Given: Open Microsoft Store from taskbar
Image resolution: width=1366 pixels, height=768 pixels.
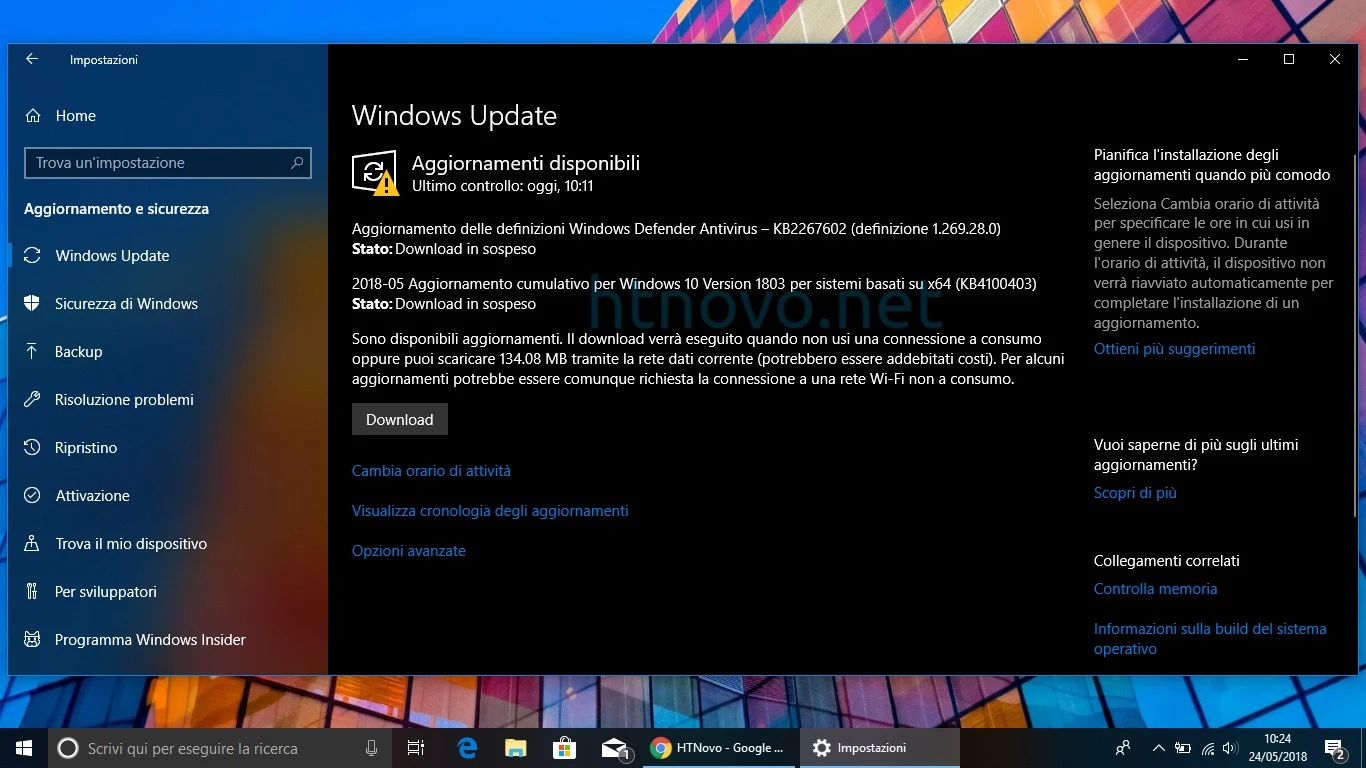Looking at the screenshot, I should click(x=564, y=748).
